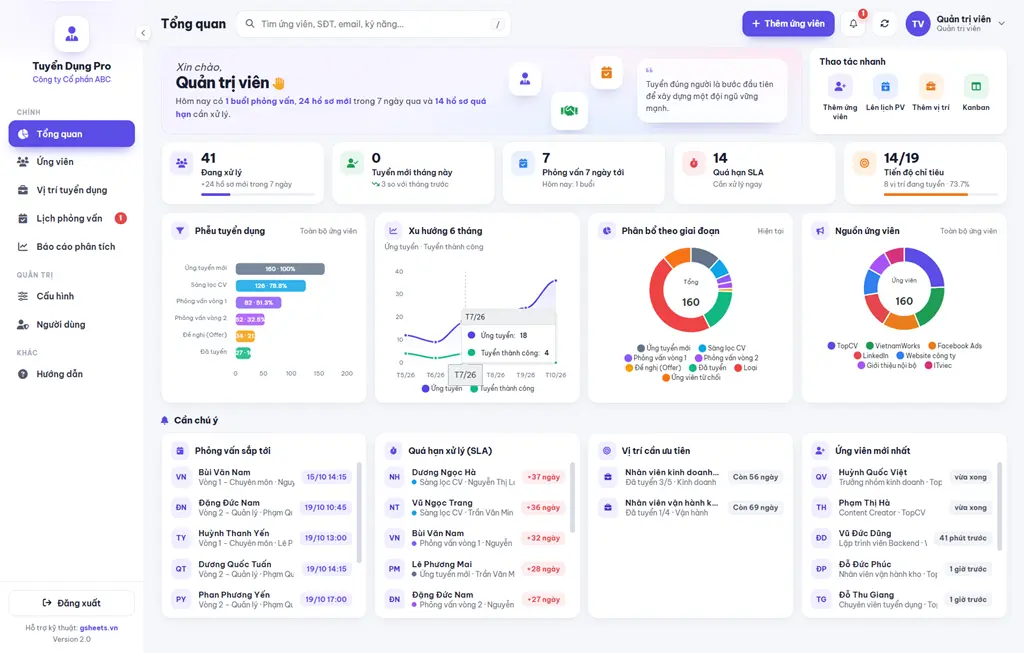Click the Đang xử lý stat card icon
1024x653 pixels.
tap(182, 163)
